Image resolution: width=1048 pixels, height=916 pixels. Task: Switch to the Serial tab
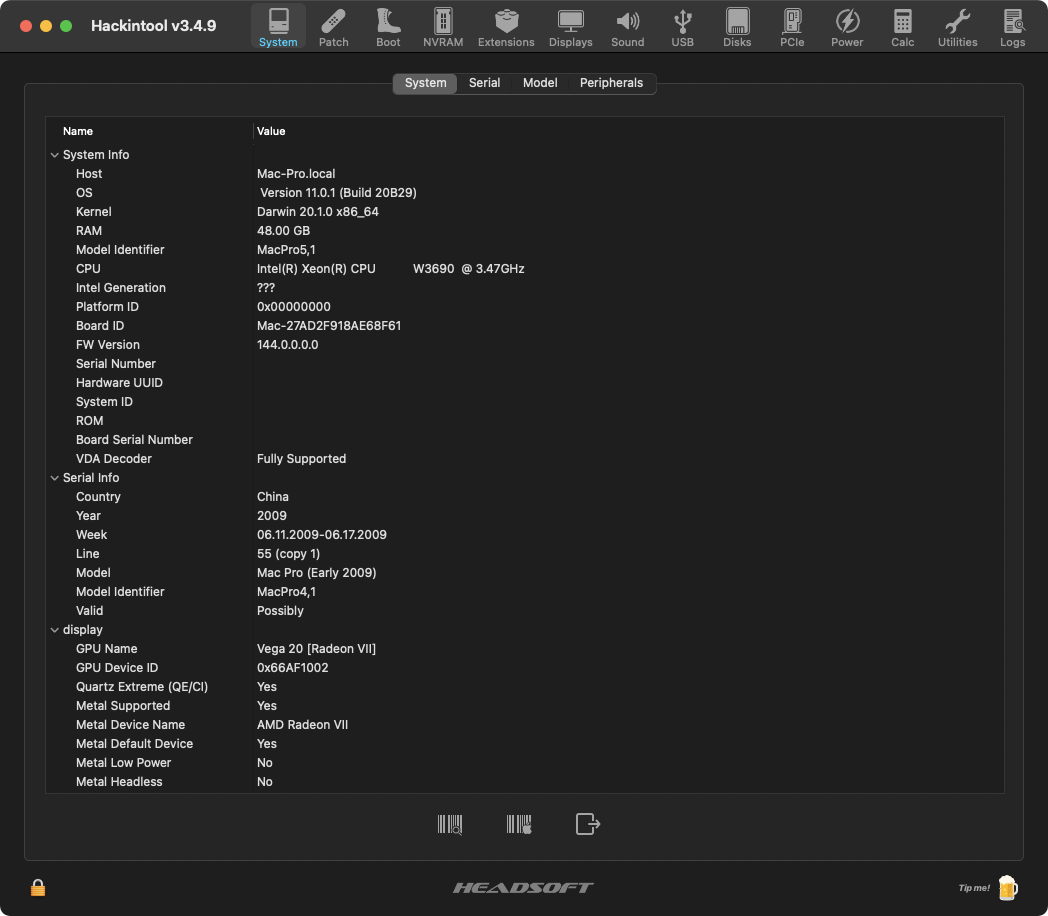484,83
